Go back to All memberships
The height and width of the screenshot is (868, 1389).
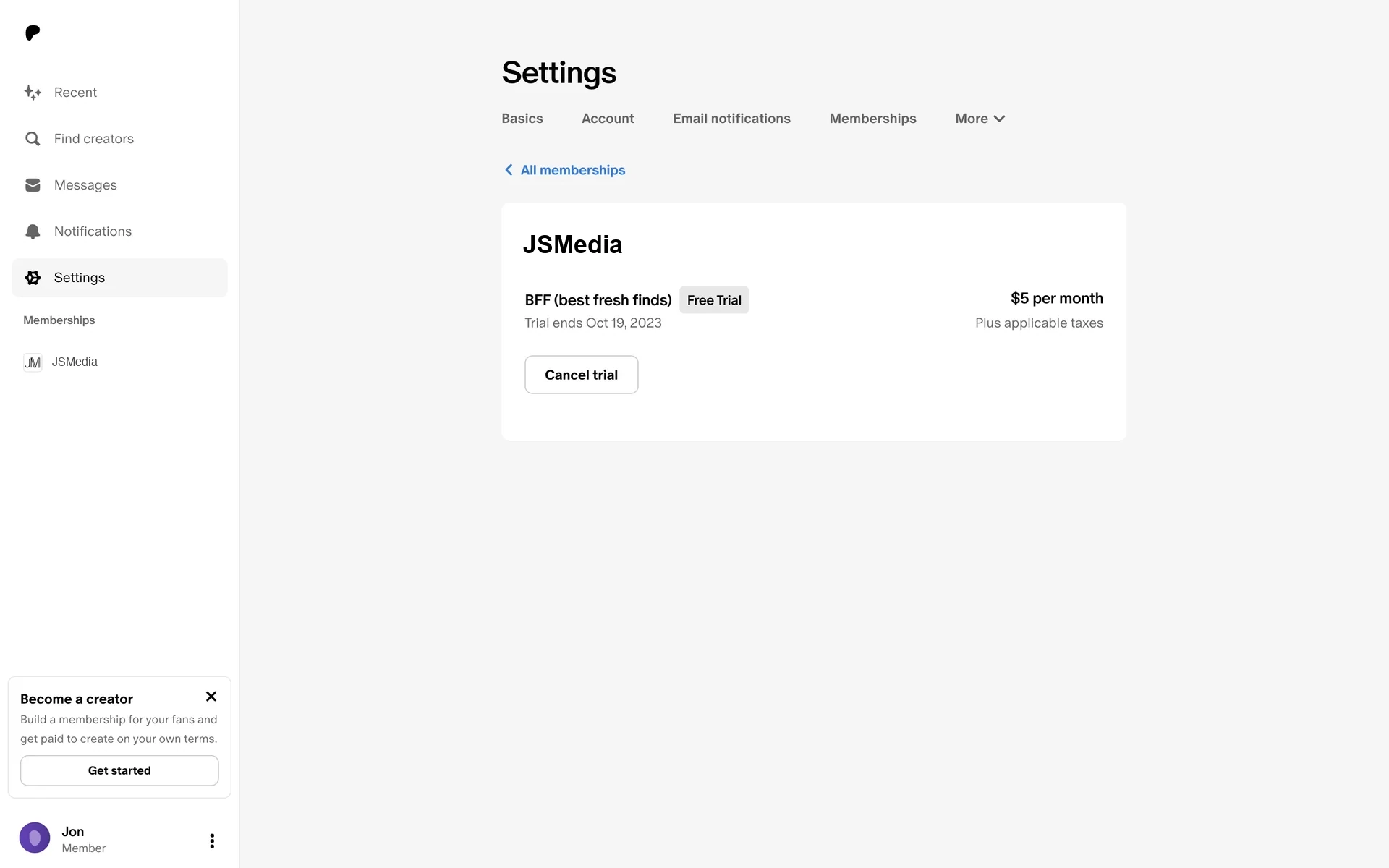pos(573,170)
